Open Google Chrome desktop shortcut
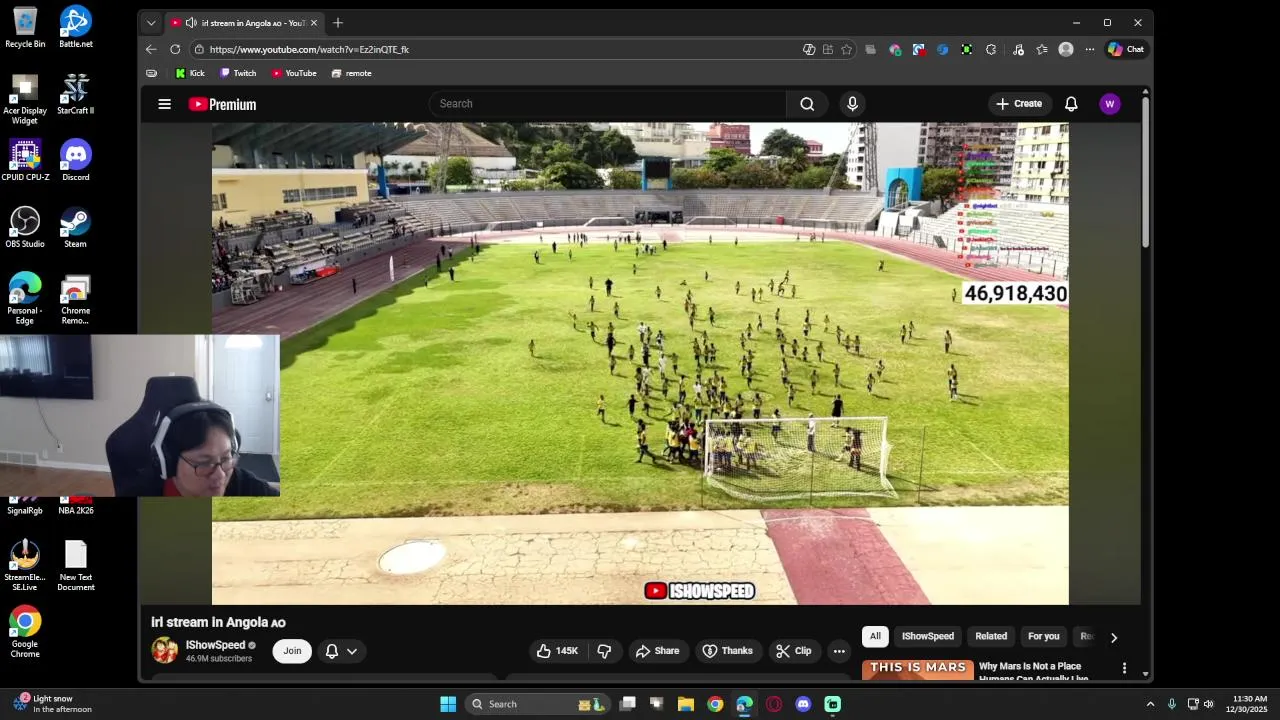Screen dimensions: 1280x720 (x=25, y=632)
